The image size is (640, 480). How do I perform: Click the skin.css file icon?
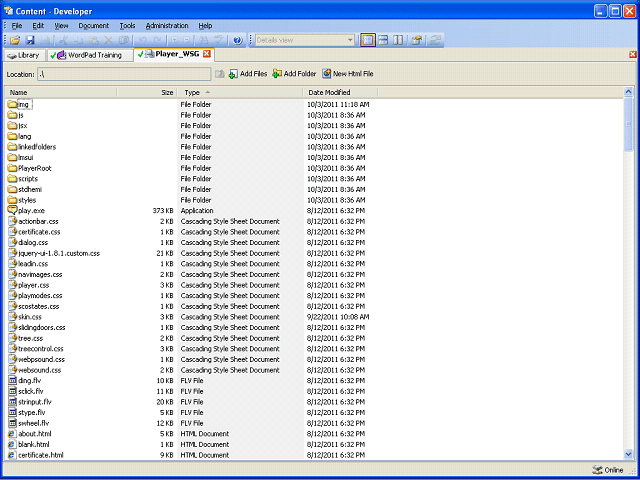click(x=13, y=317)
